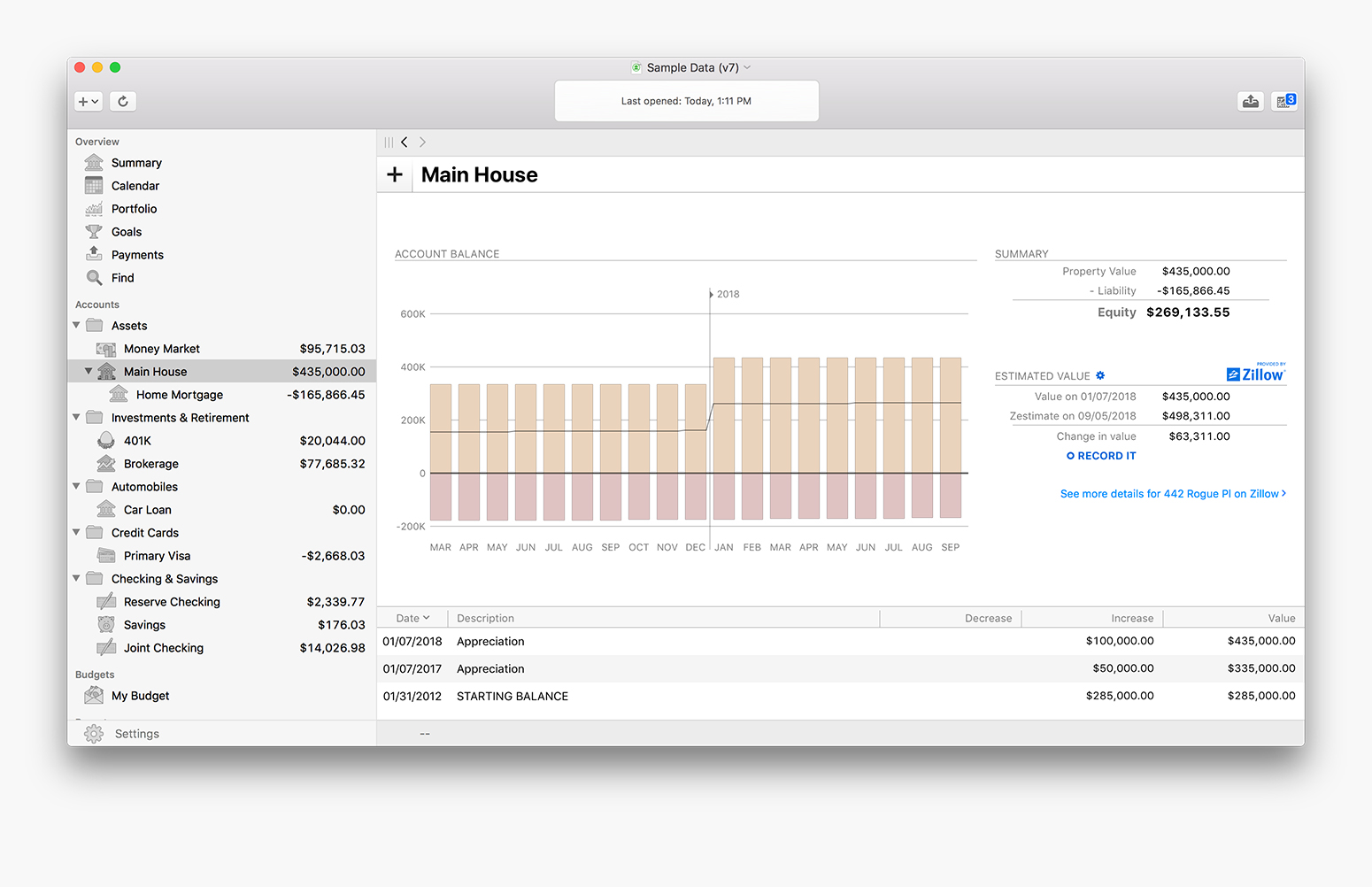
Task: Click the $269,133.55 Equity value
Action: [1188, 312]
